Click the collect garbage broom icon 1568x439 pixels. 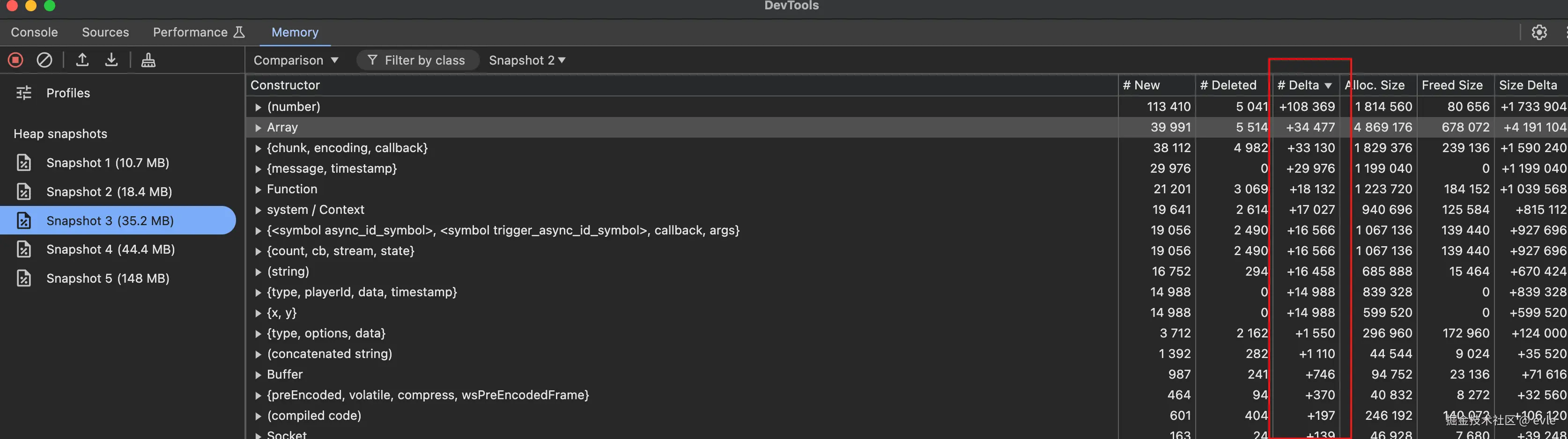click(x=148, y=60)
